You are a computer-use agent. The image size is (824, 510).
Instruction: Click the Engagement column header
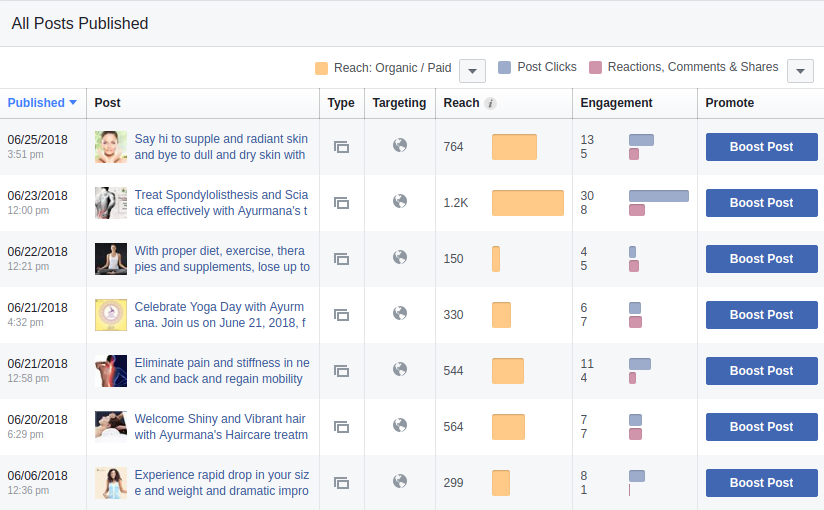616,103
